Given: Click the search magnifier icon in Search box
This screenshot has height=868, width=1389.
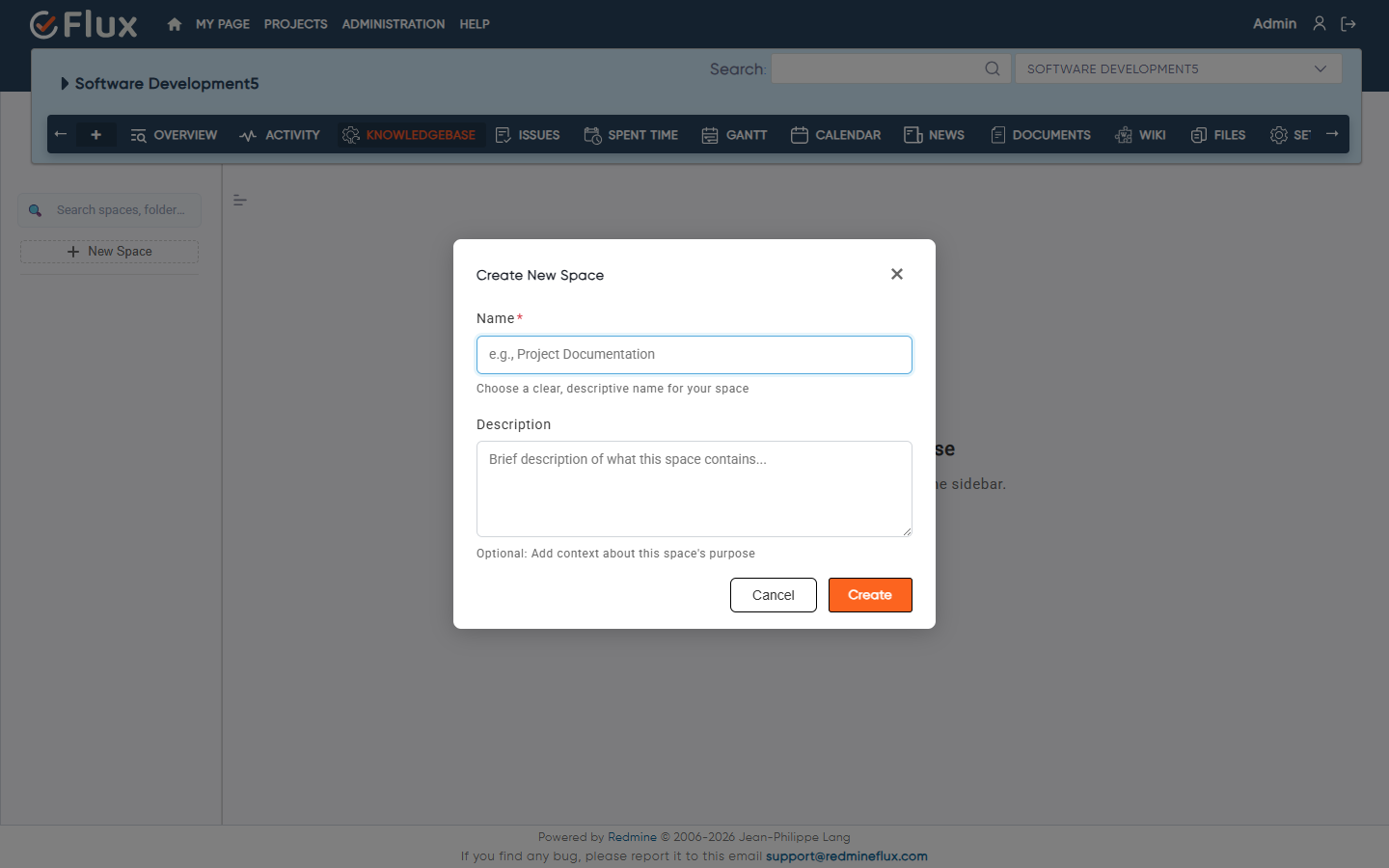Looking at the screenshot, I should (993, 68).
